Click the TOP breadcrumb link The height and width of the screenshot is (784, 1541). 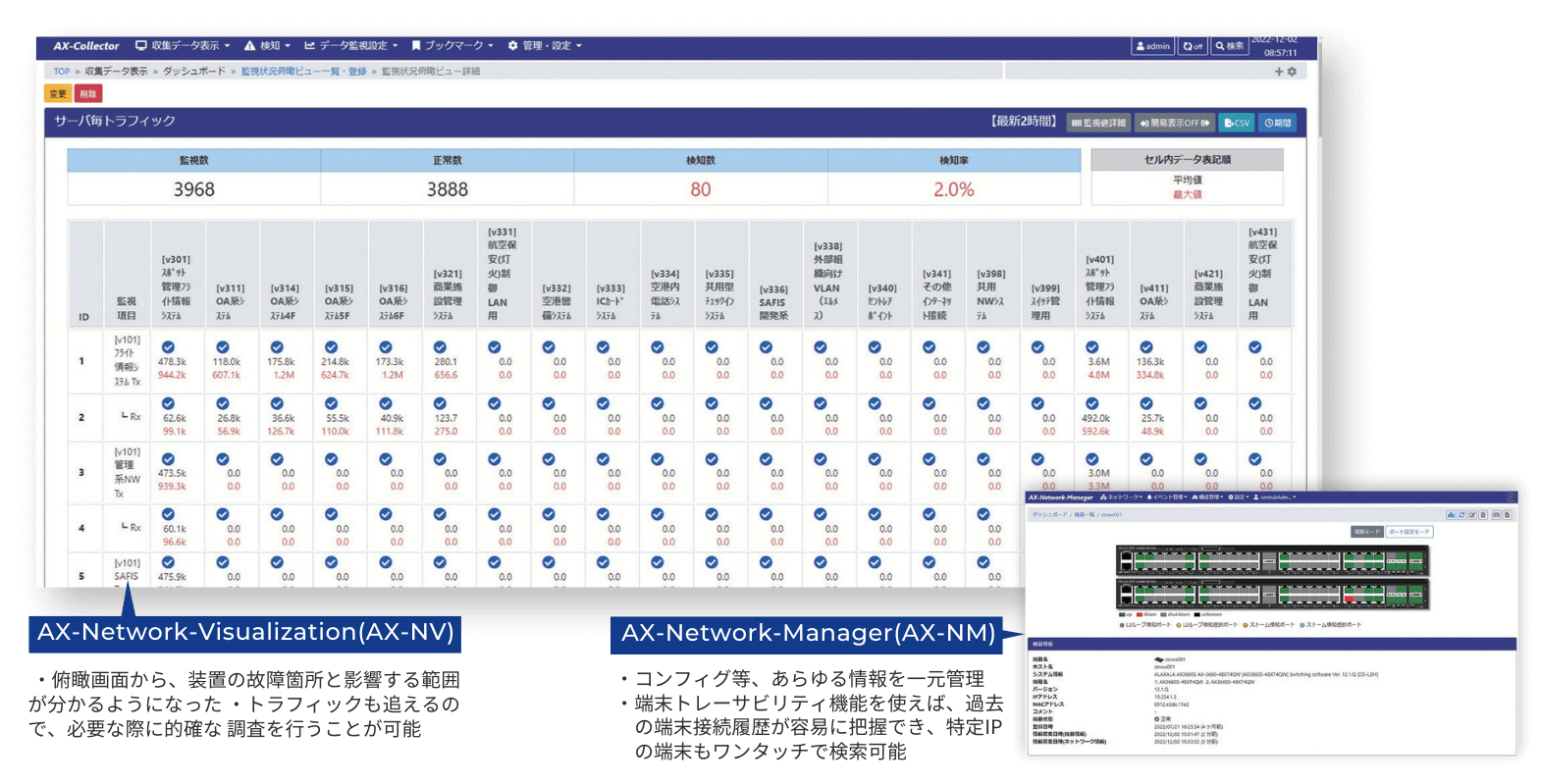click(62, 72)
